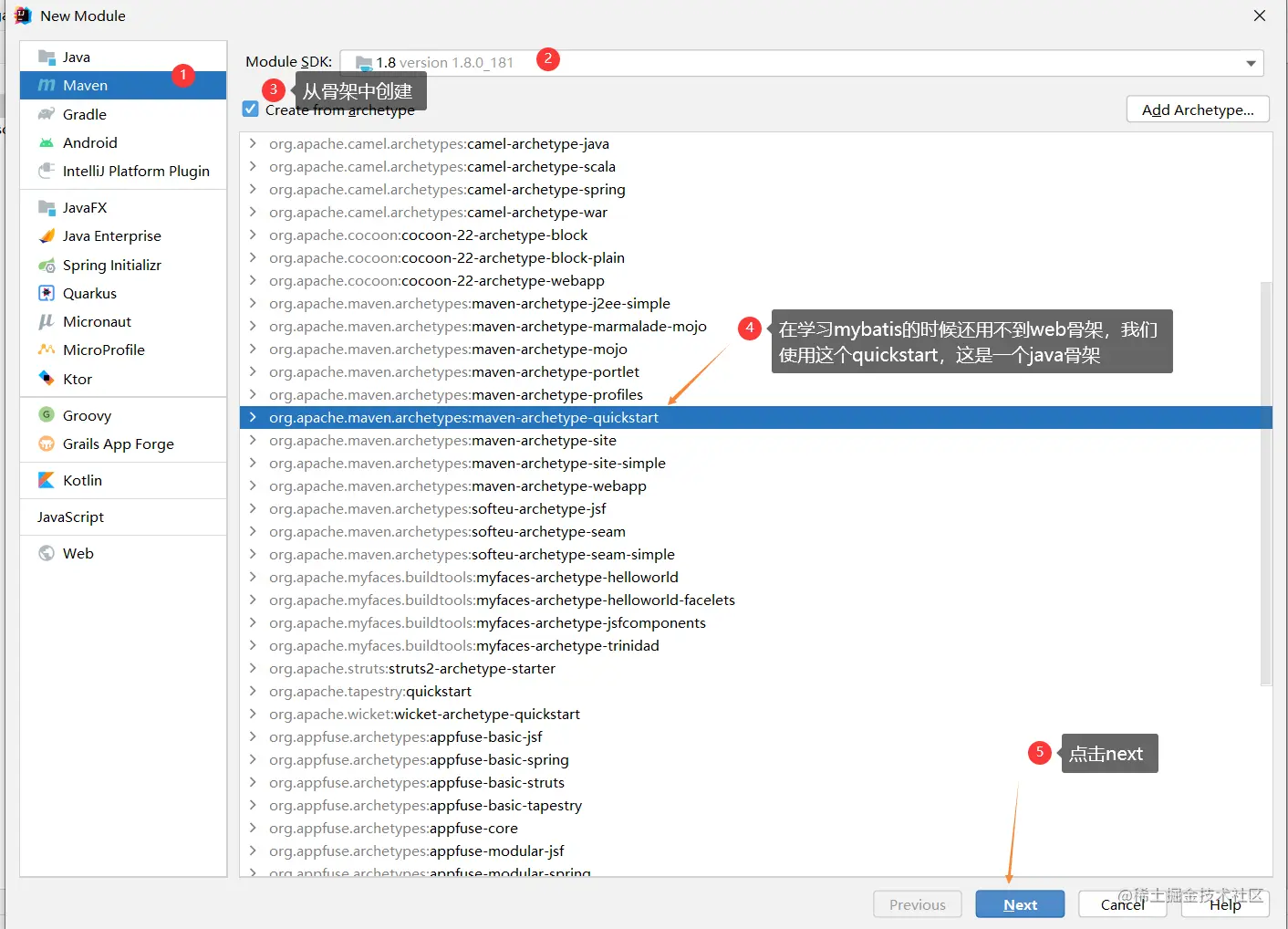Image resolution: width=1288 pixels, height=929 pixels.
Task: Expand maven-archetype-quickstart node
Action: 253,417
